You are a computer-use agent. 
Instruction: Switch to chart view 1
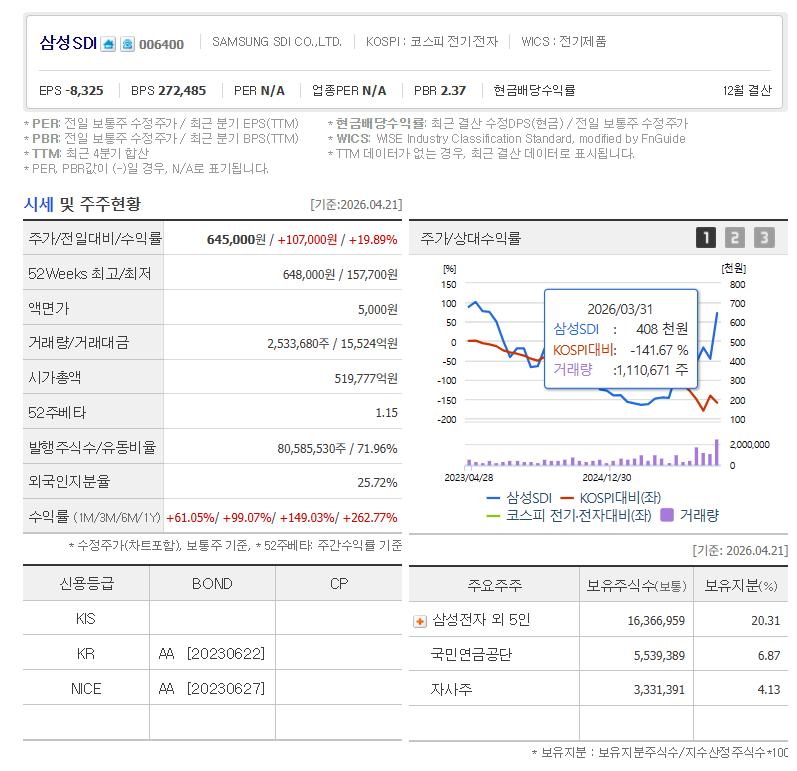[706, 238]
